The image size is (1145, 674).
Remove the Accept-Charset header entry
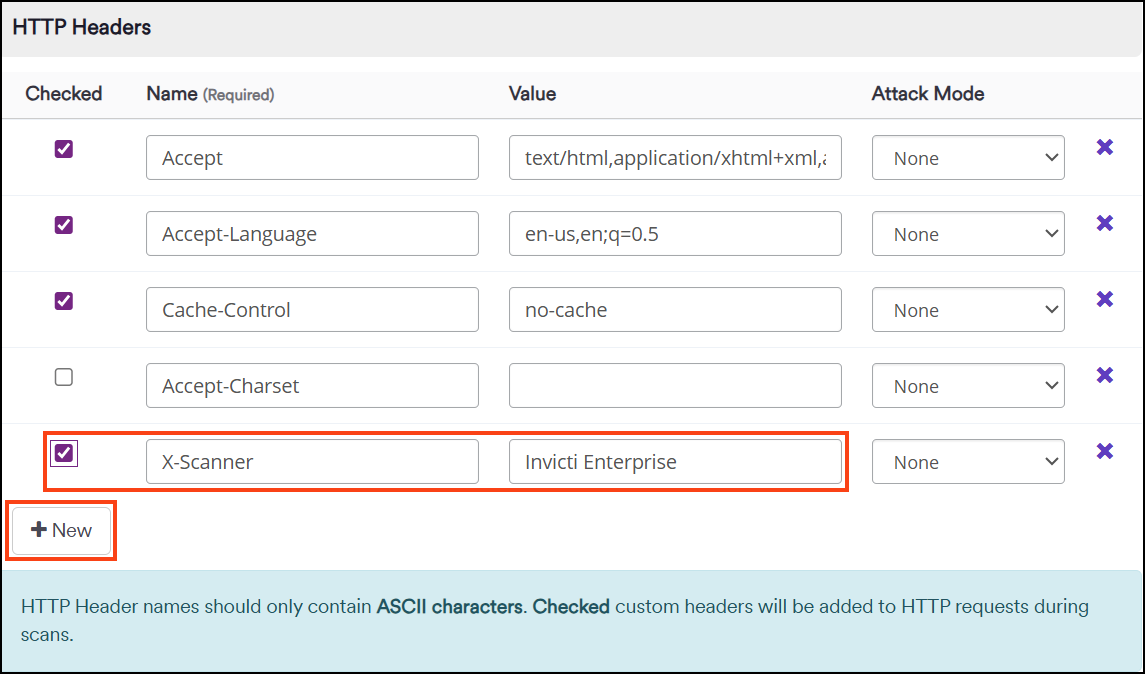click(1104, 375)
